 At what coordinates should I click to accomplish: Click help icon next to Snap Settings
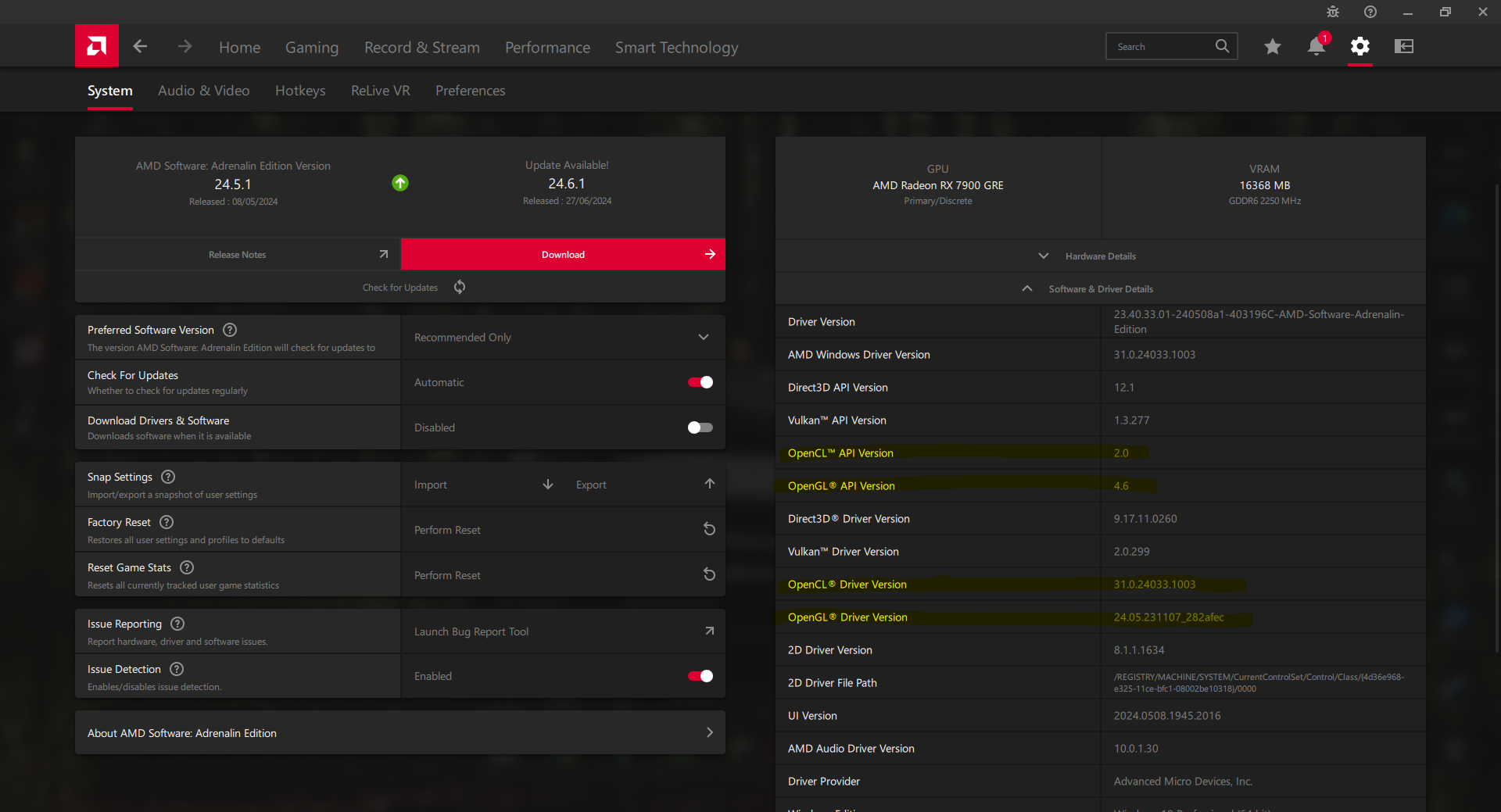tap(168, 477)
